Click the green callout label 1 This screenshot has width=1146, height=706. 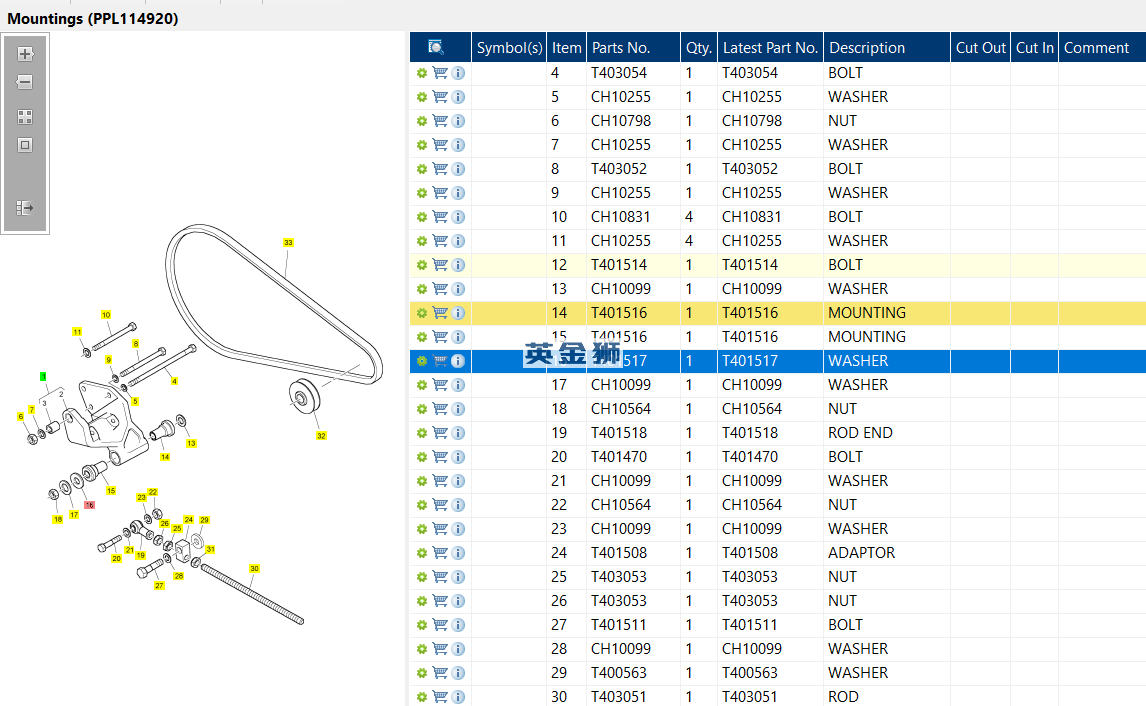(x=43, y=376)
